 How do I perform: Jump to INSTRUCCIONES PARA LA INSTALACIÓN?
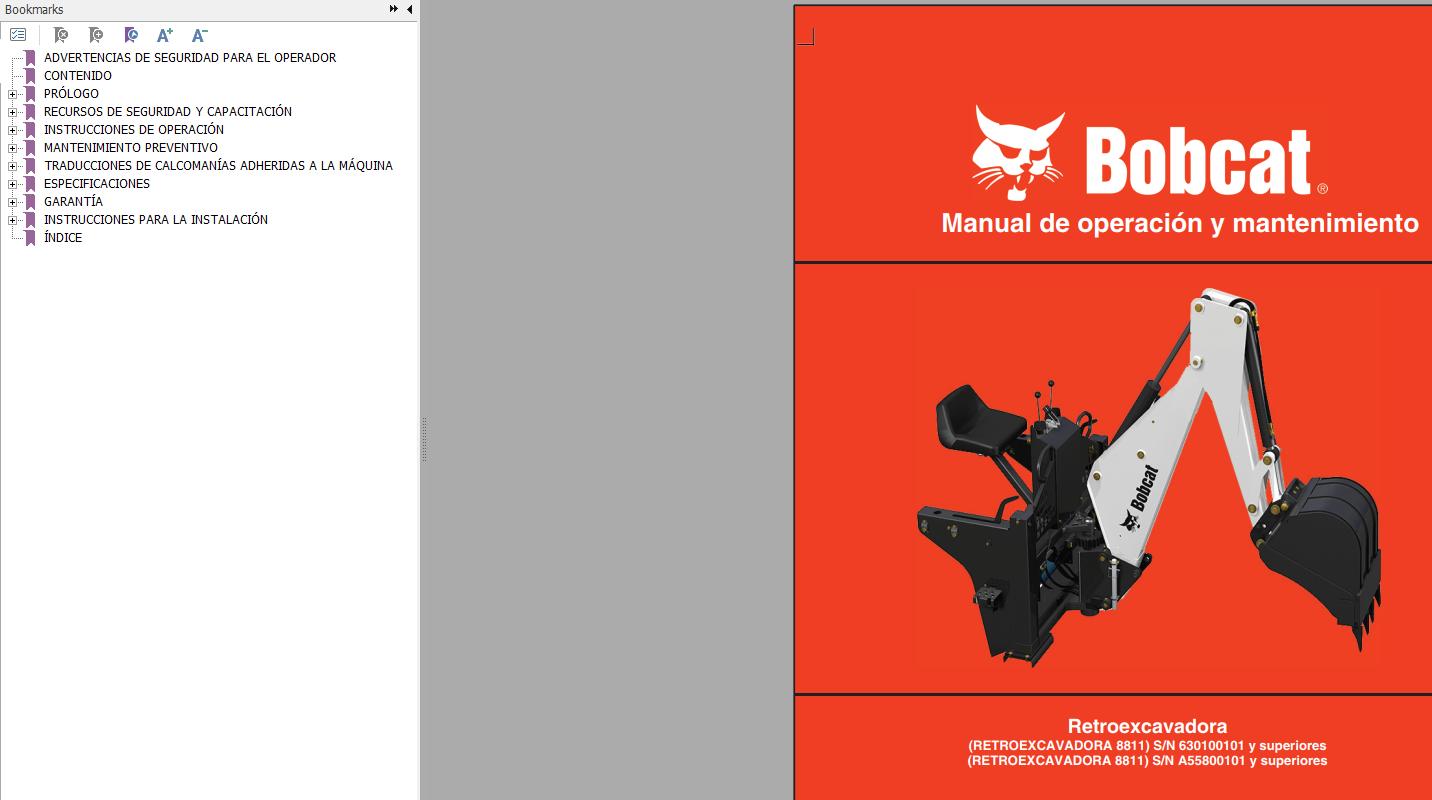156,220
